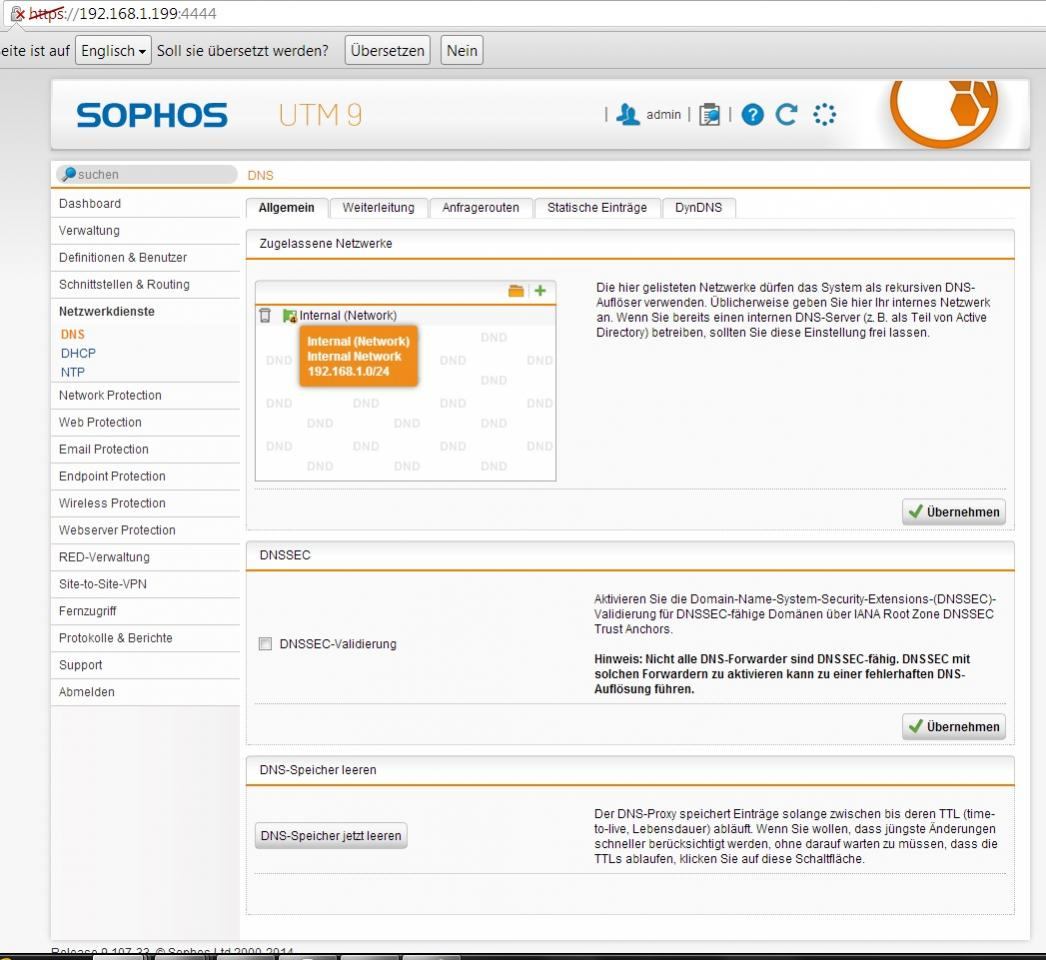1046x960 pixels.
Task: Open Site-to-Site-VPN menu
Action: [145, 584]
